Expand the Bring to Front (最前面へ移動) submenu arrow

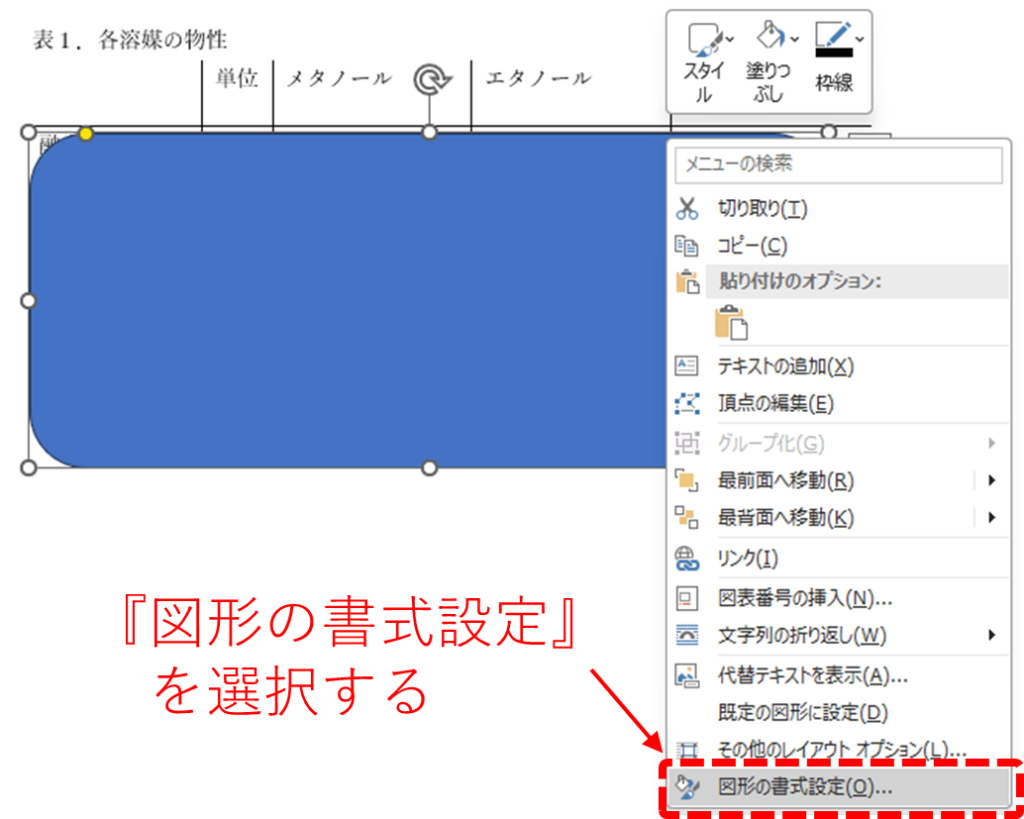991,480
